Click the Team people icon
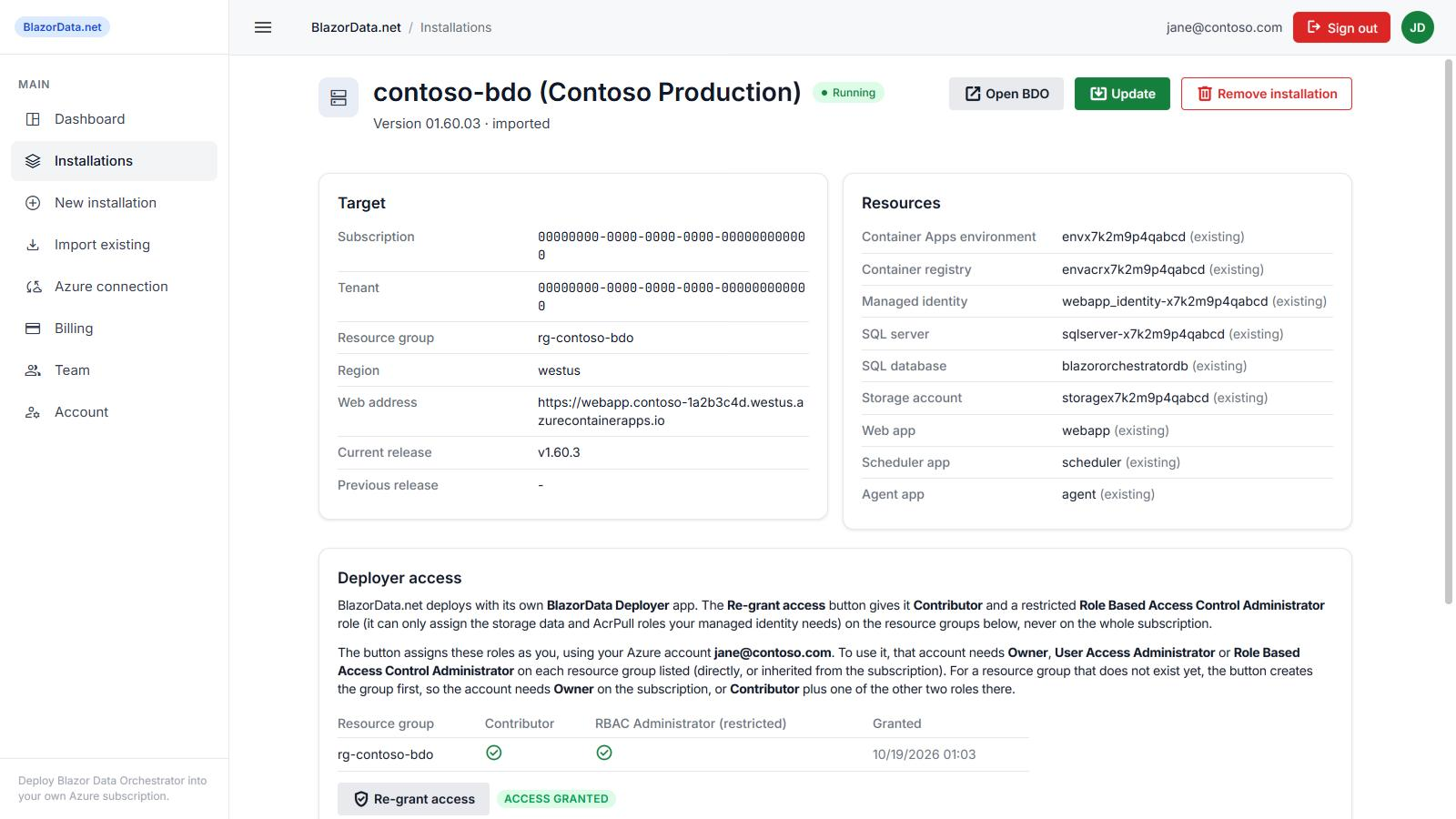Viewport: 1456px width, 819px height. point(33,370)
